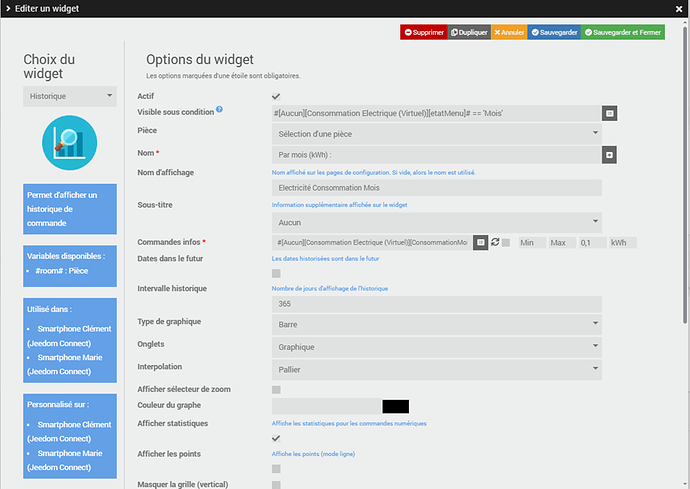Click the dialog vertical scrollbar

click(x=685, y=174)
